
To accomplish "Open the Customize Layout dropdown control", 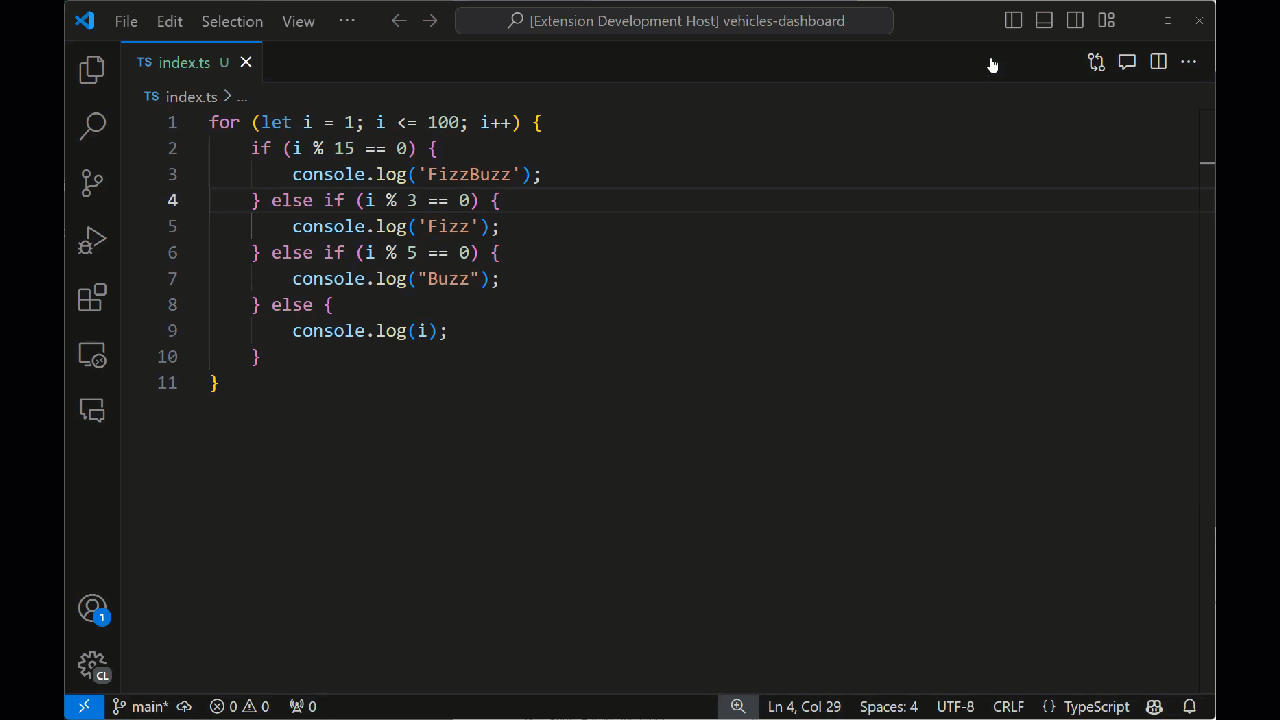I will point(1106,20).
